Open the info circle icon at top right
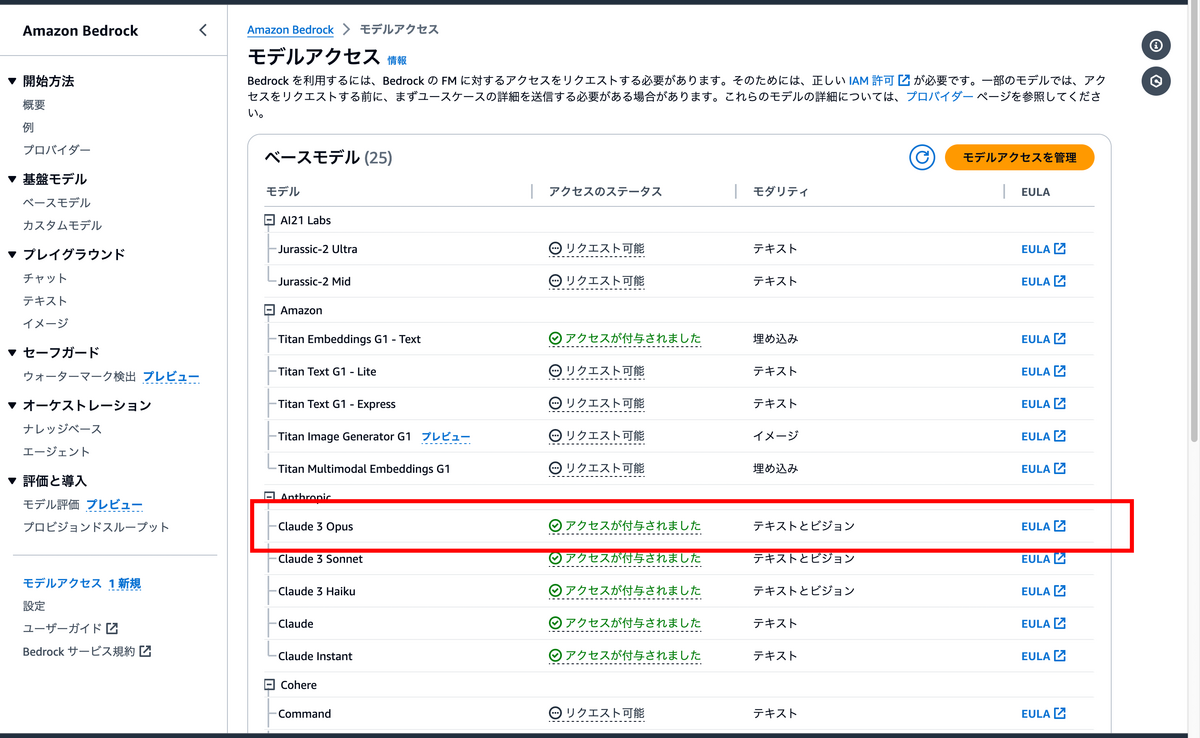Image resolution: width=1200 pixels, height=738 pixels. (x=1156, y=45)
